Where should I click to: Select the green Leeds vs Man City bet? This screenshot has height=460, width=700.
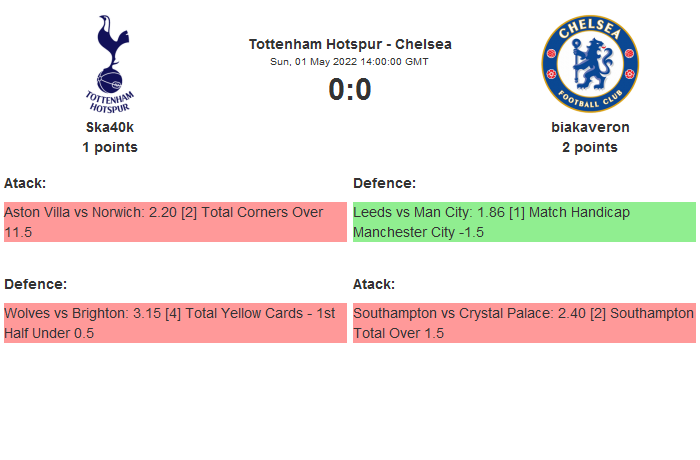(x=524, y=222)
